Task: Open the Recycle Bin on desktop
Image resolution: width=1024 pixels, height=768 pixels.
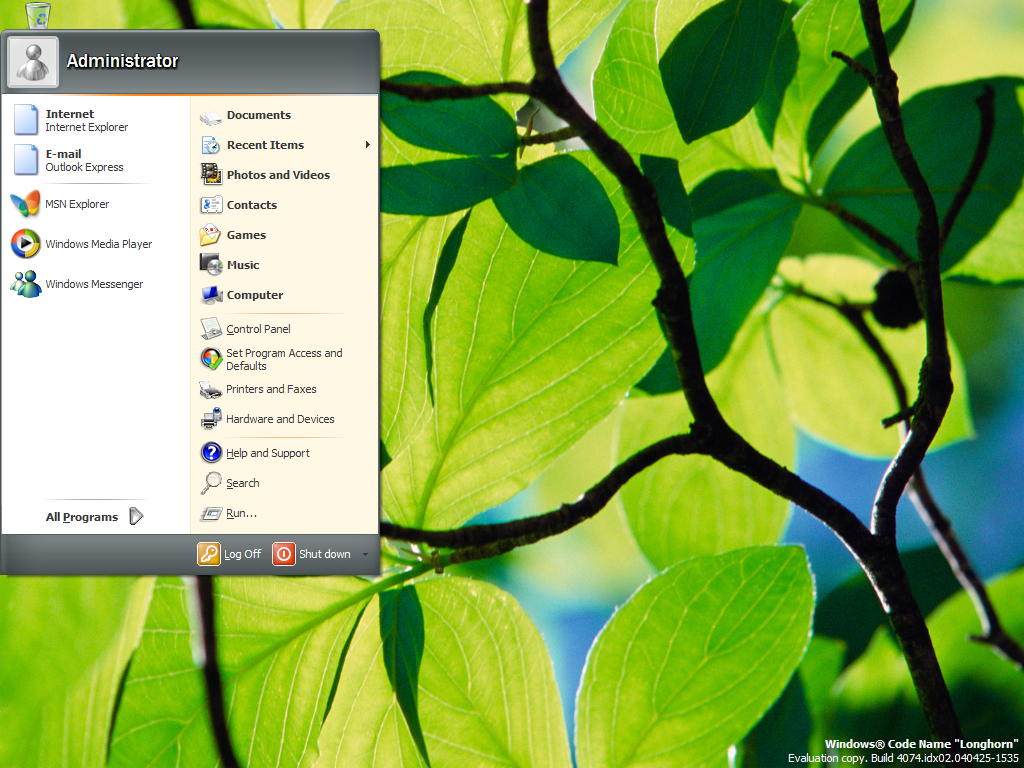Action: coord(39,14)
